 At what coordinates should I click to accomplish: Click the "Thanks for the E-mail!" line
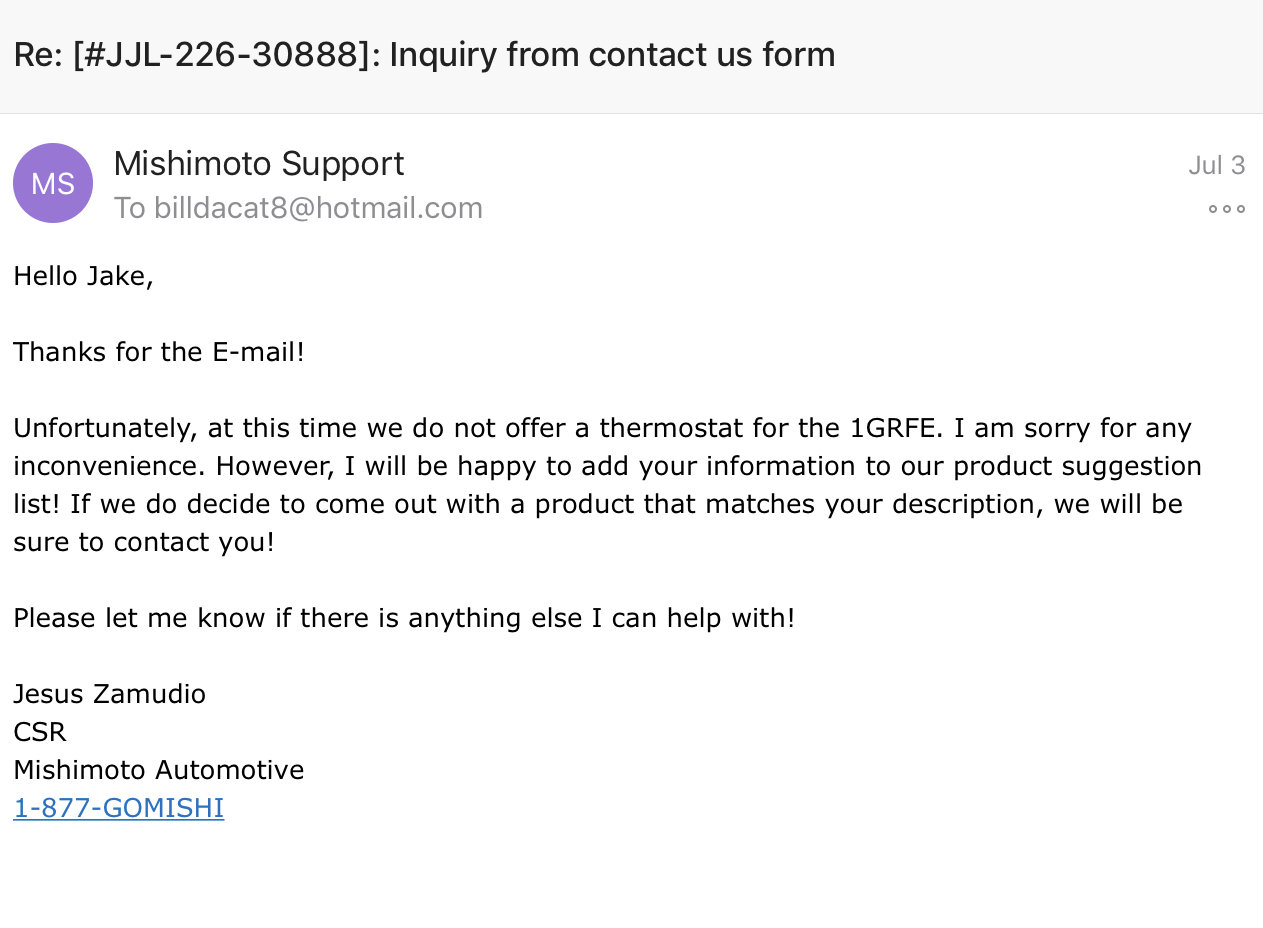[x=159, y=352]
